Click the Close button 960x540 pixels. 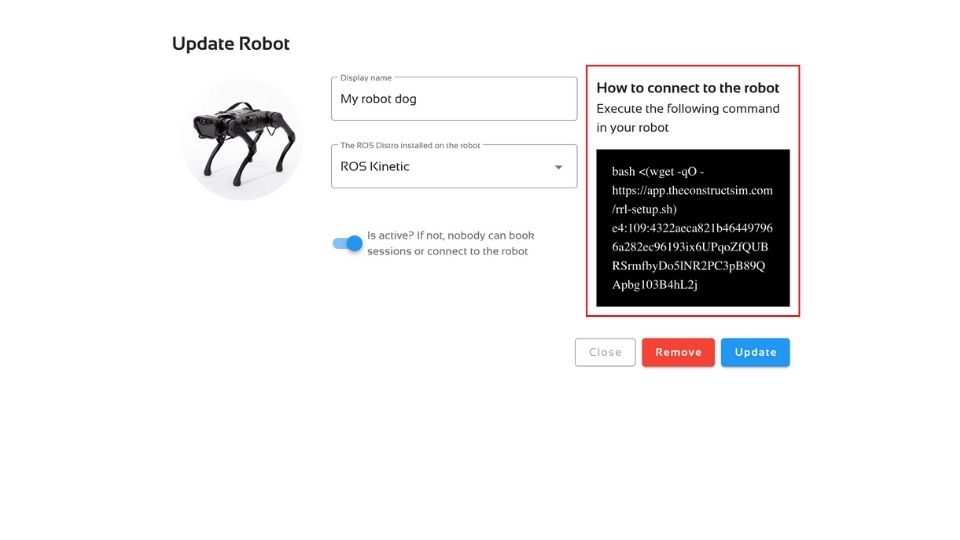(x=605, y=353)
